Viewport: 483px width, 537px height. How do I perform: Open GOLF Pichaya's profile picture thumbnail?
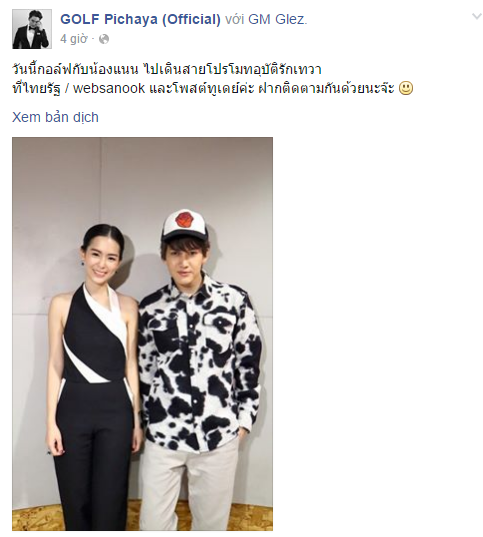pyautogui.click(x=32, y=29)
